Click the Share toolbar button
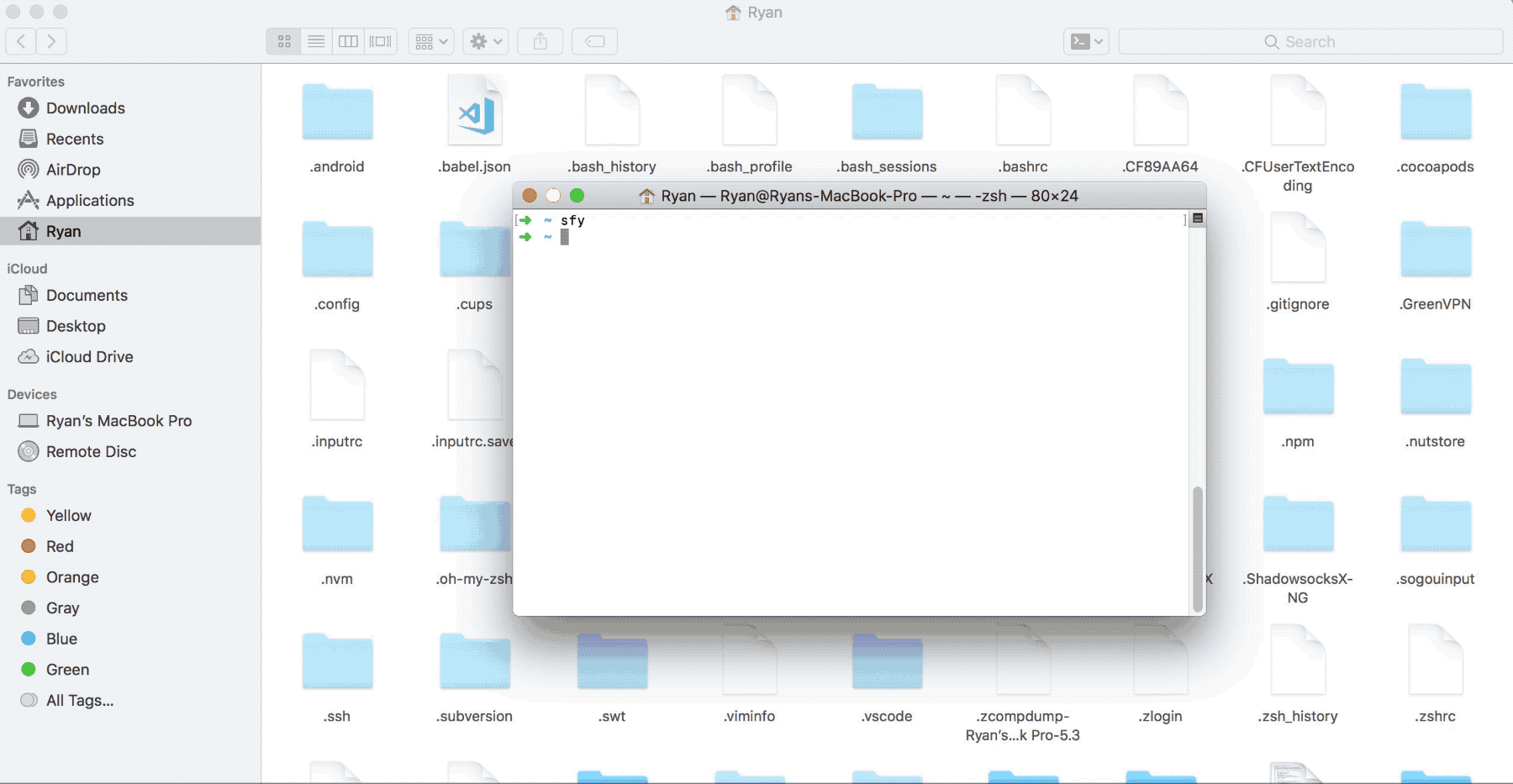Image resolution: width=1513 pixels, height=784 pixels. pos(540,41)
